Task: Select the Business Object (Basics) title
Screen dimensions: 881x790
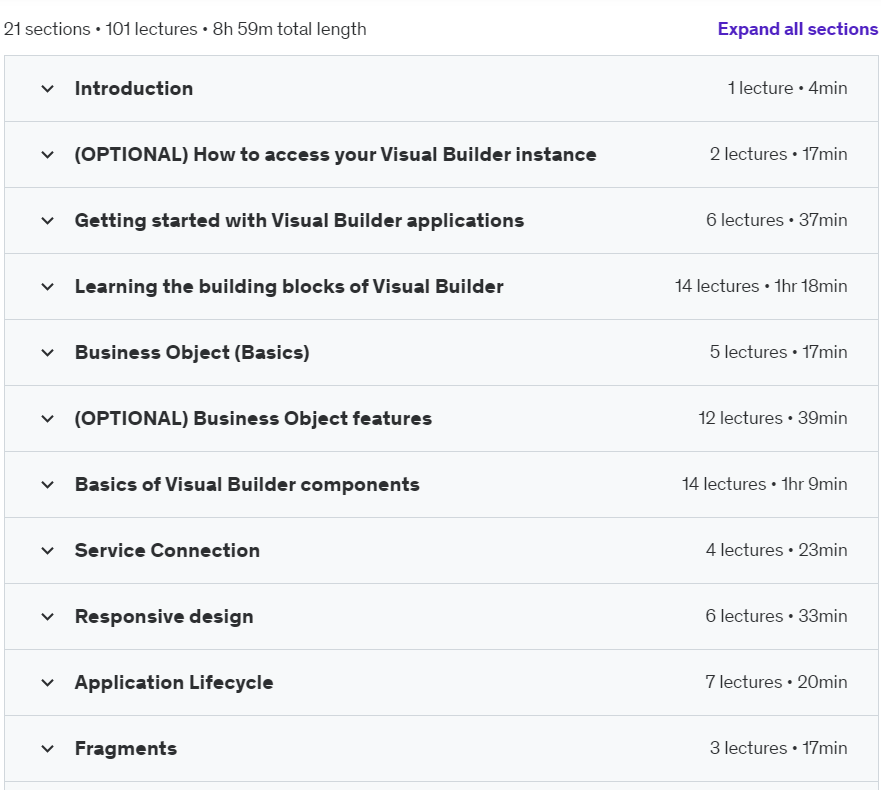Action: [192, 352]
